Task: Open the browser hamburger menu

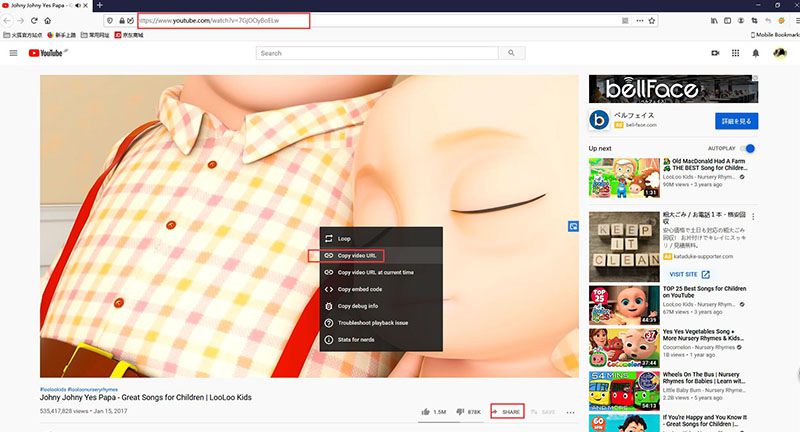Action: (x=796, y=21)
